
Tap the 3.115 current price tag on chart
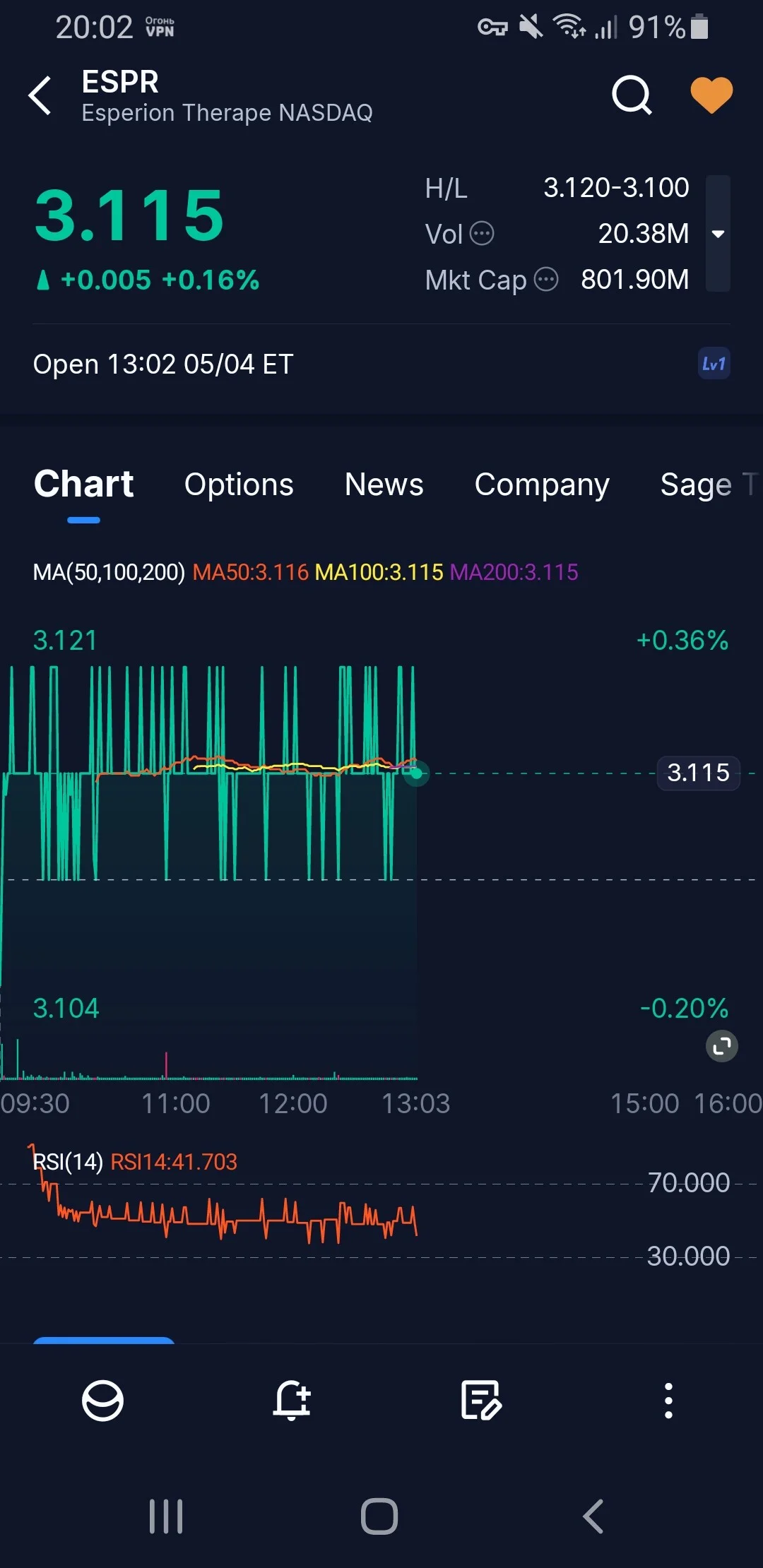coord(698,773)
